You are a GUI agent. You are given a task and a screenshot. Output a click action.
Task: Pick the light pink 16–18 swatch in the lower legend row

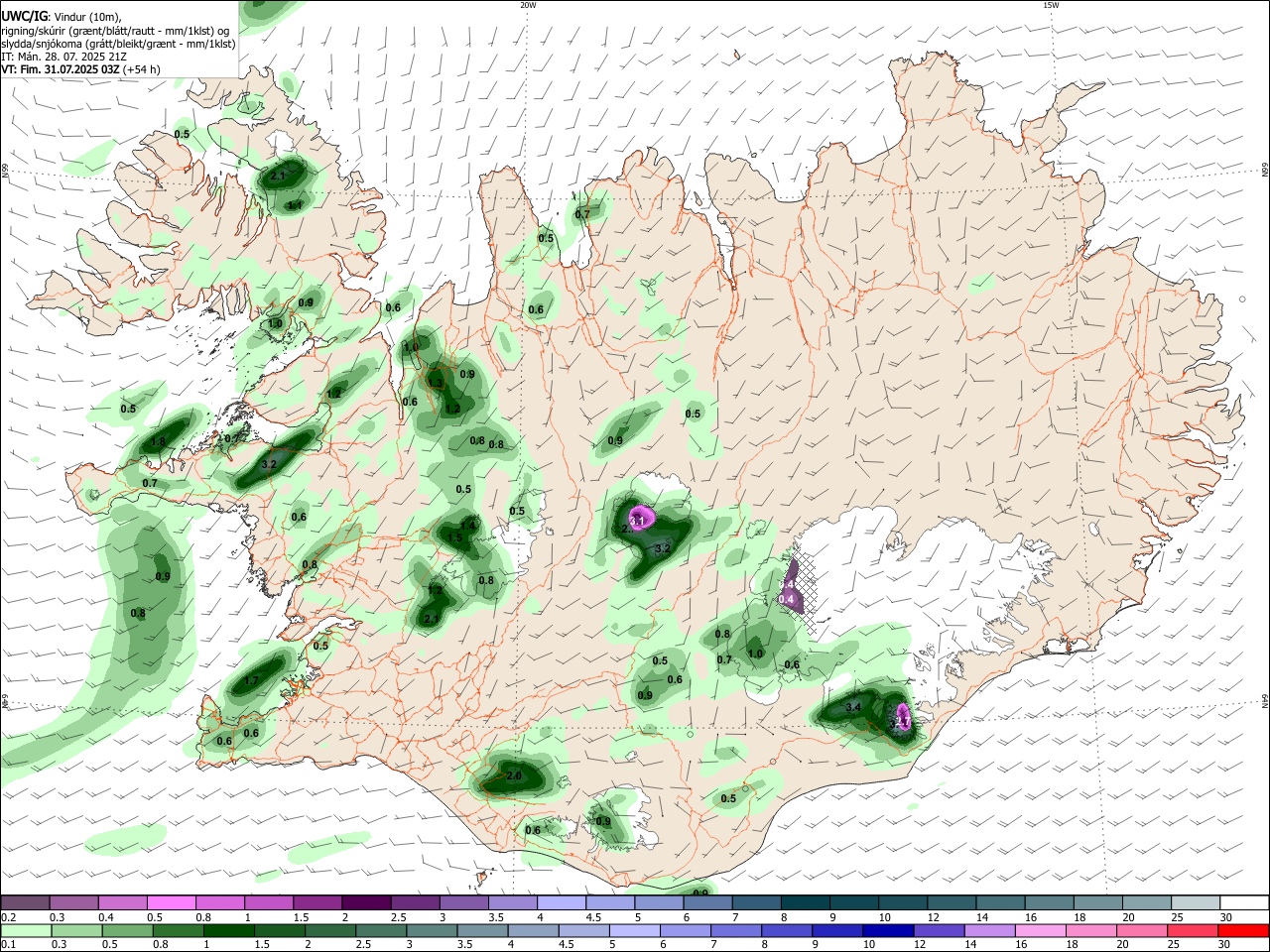click(x=1040, y=930)
